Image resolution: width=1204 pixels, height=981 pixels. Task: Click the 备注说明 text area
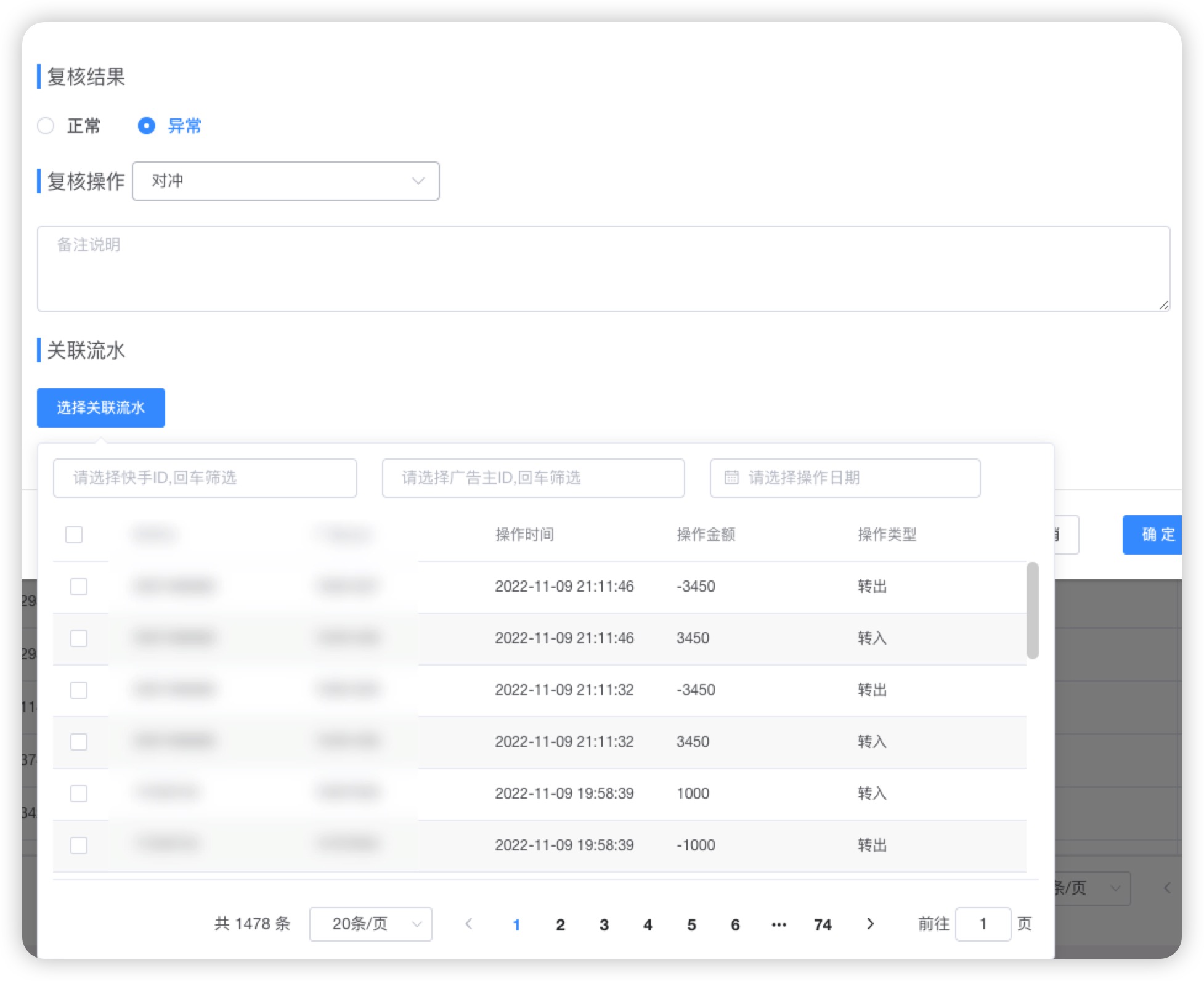tap(603, 268)
